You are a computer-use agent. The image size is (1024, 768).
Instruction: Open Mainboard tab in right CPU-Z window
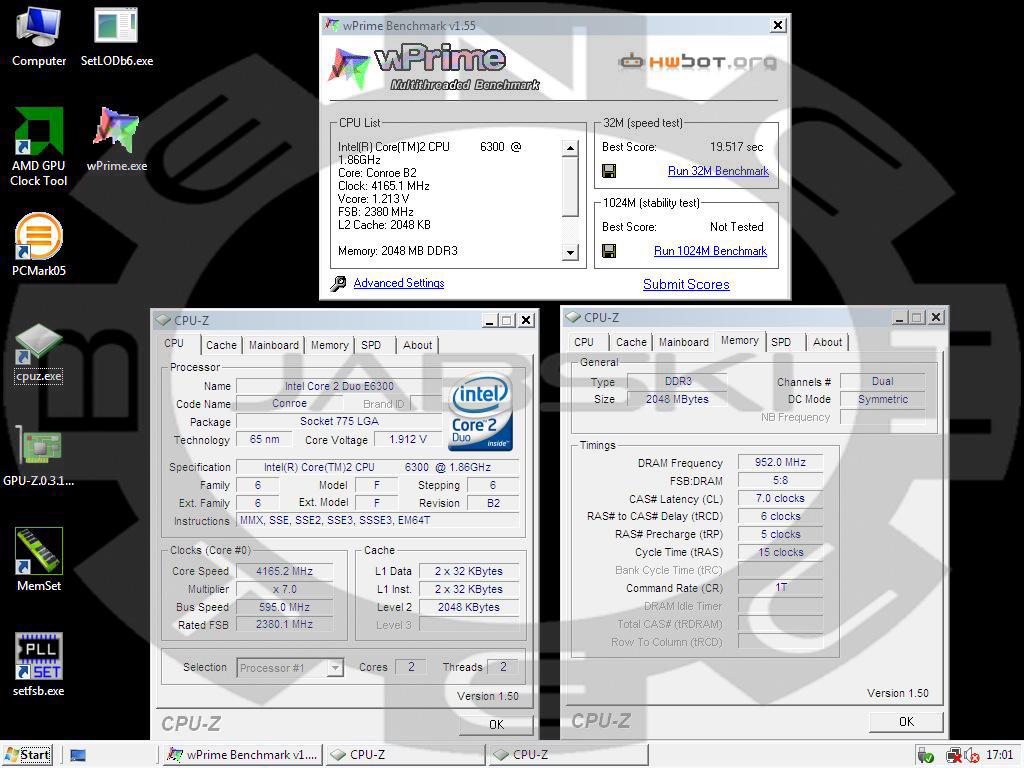click(x=684, y=342)
